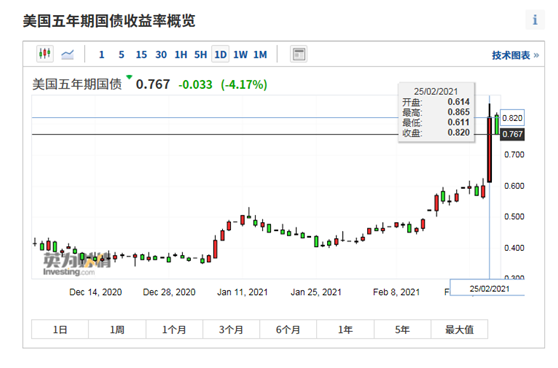Click the current value 0.767 text

click(x=153, y=84)
